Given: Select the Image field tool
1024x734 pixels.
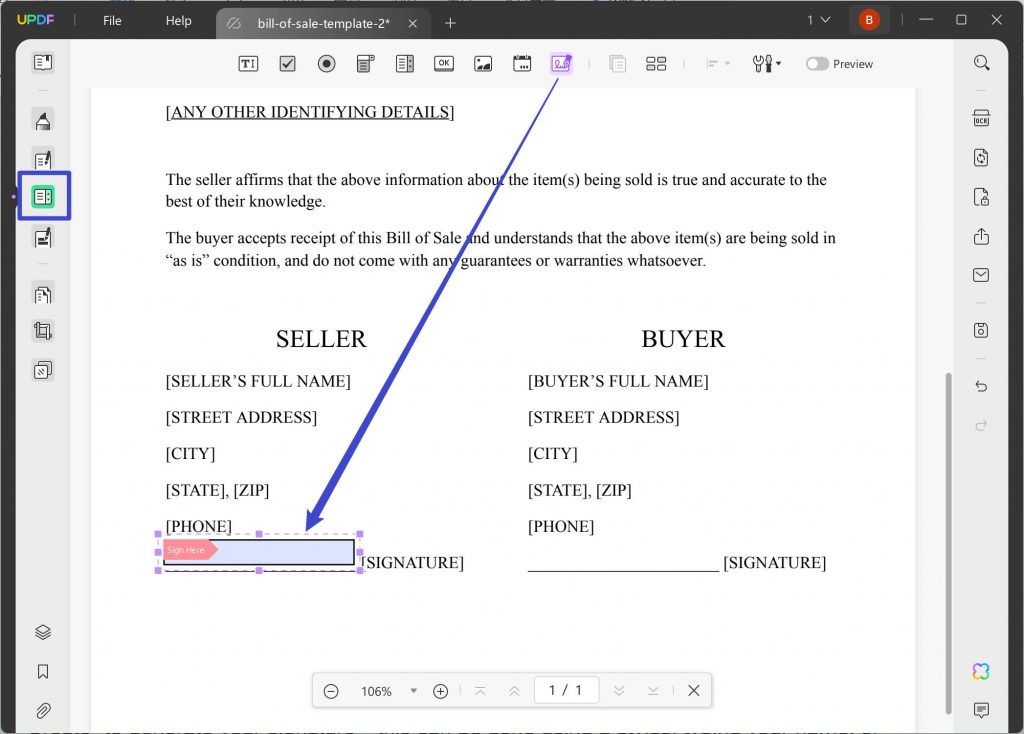Looking at the screenshot, I should (x=482, y=63).
